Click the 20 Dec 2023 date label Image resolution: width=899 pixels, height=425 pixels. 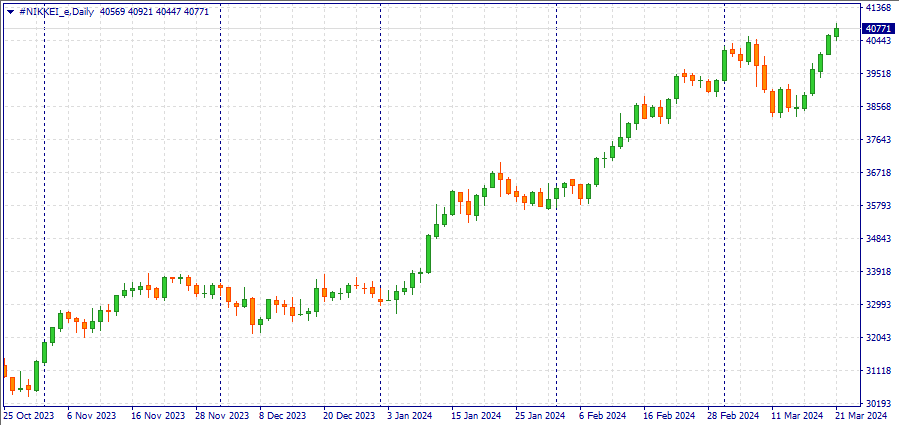349,415
